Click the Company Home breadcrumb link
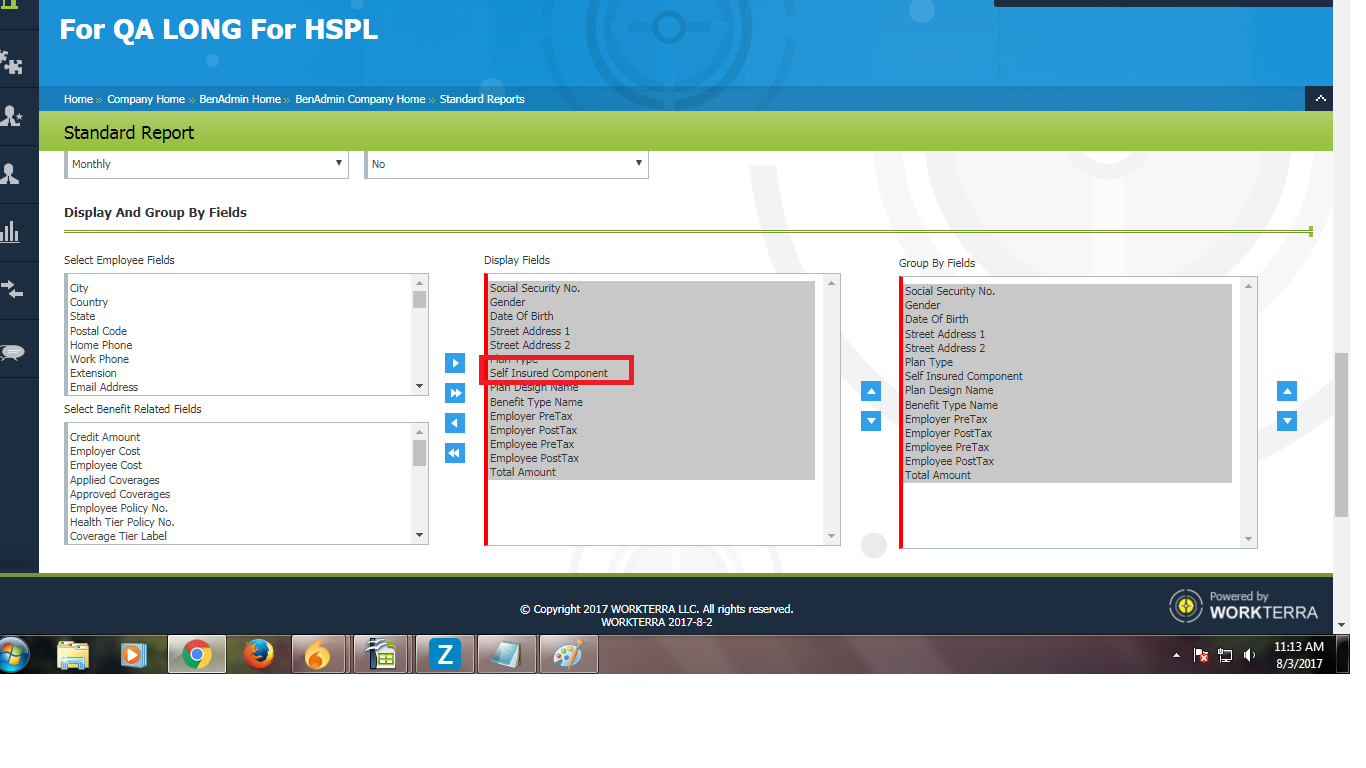The height and width of the screenshot is (768, 1366). [x=146, y=99]
